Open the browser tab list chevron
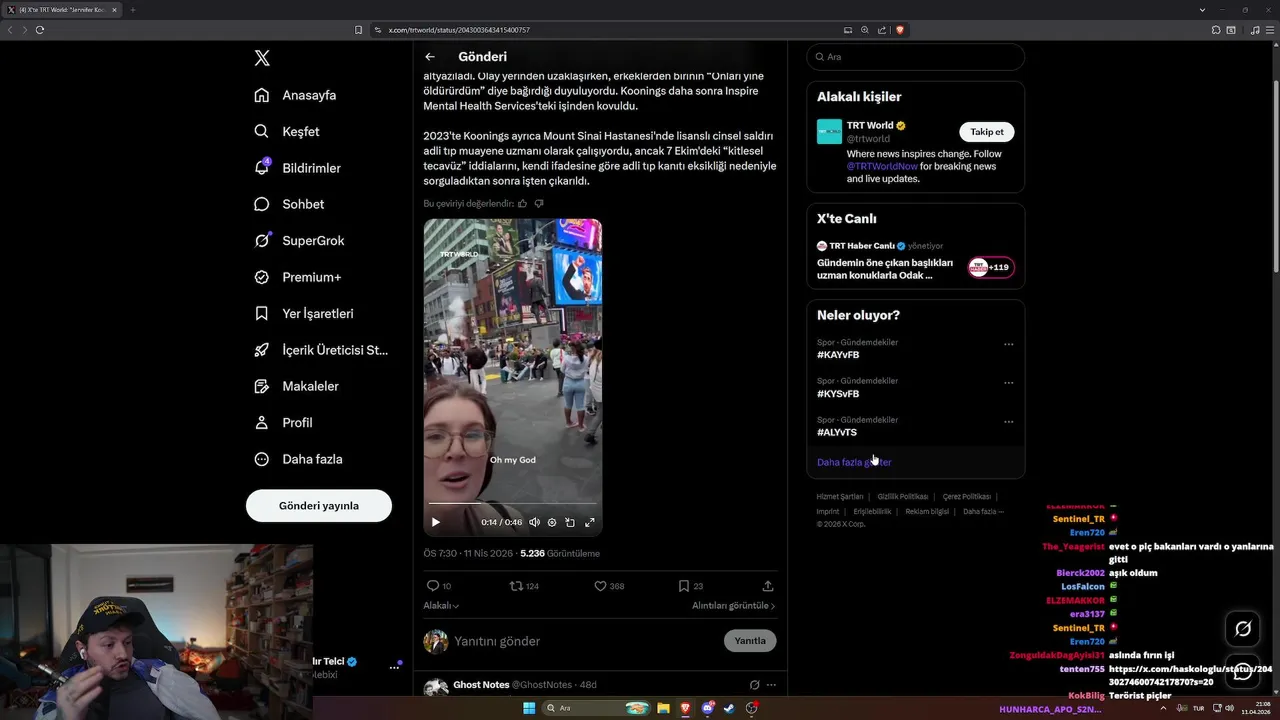The height and width of the screenshot is (720, 1280). pos(1202,9)
